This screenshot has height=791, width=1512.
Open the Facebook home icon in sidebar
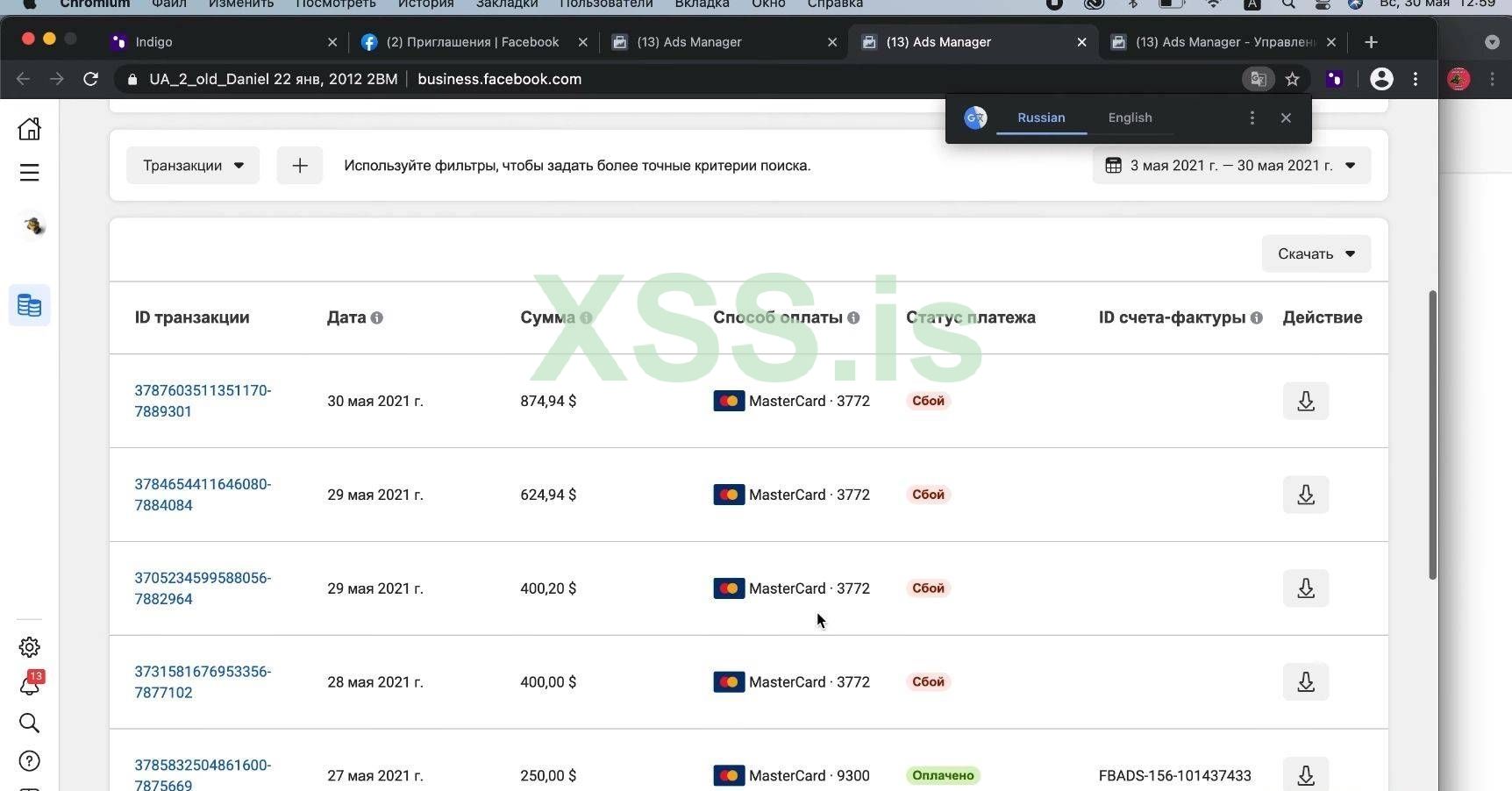tap(29, 129)
